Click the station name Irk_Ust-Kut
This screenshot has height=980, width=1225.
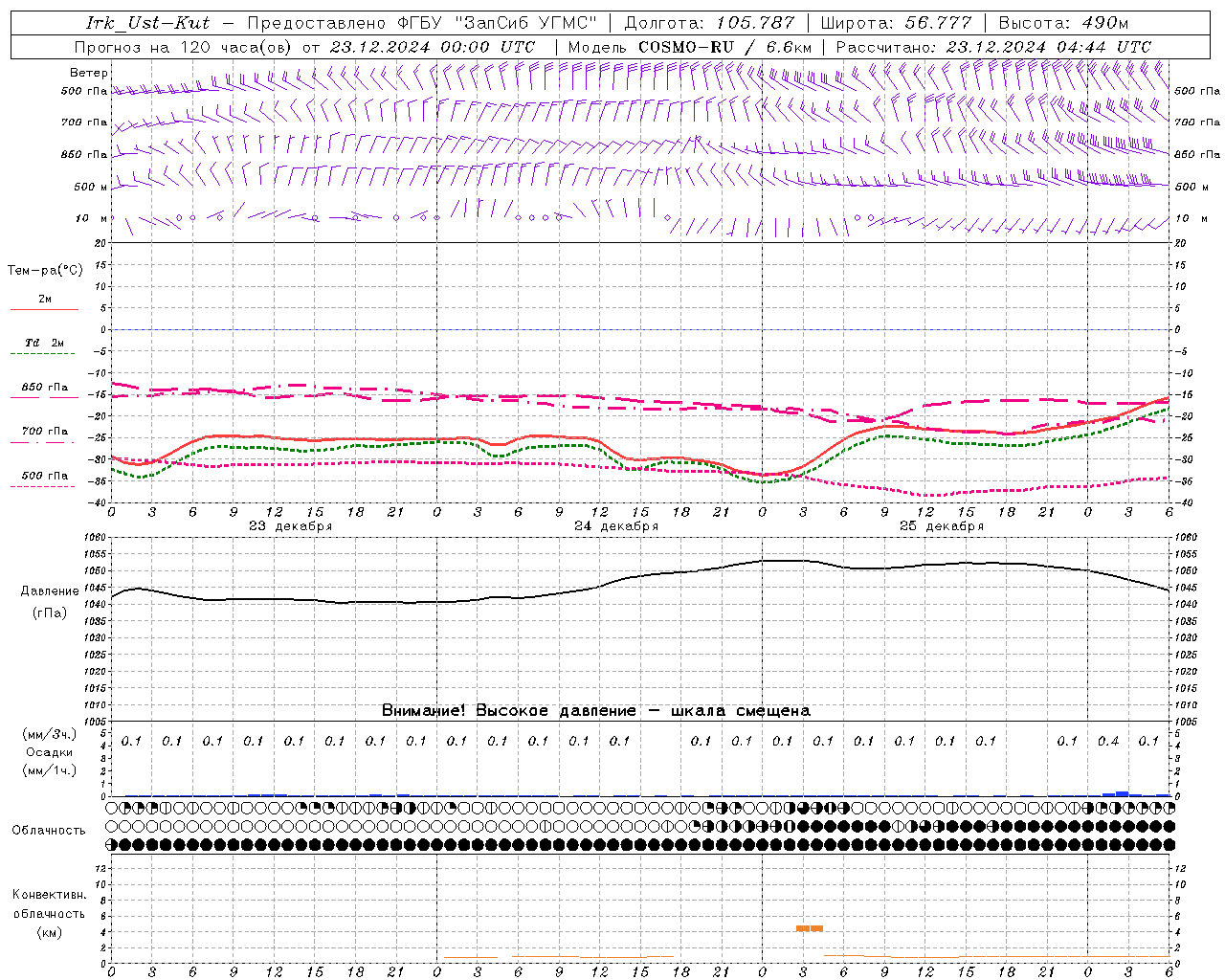tap(147, 23)
